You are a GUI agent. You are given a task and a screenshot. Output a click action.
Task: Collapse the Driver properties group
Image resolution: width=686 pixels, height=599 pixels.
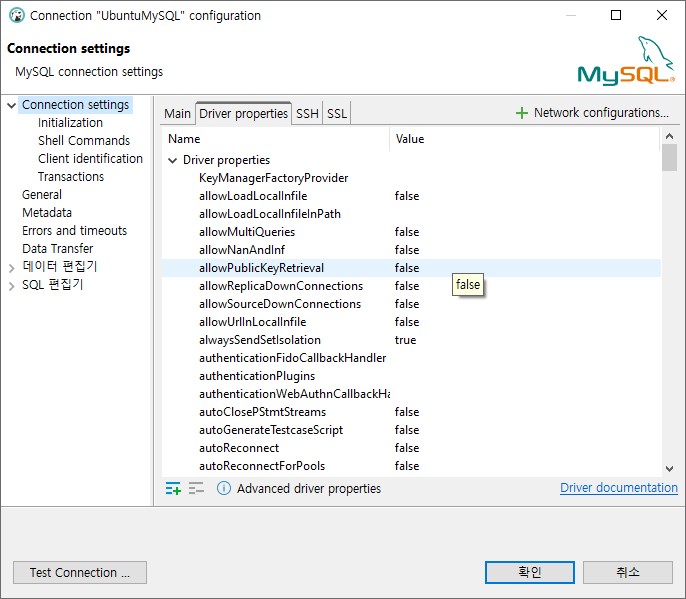(x=173, y=161)
